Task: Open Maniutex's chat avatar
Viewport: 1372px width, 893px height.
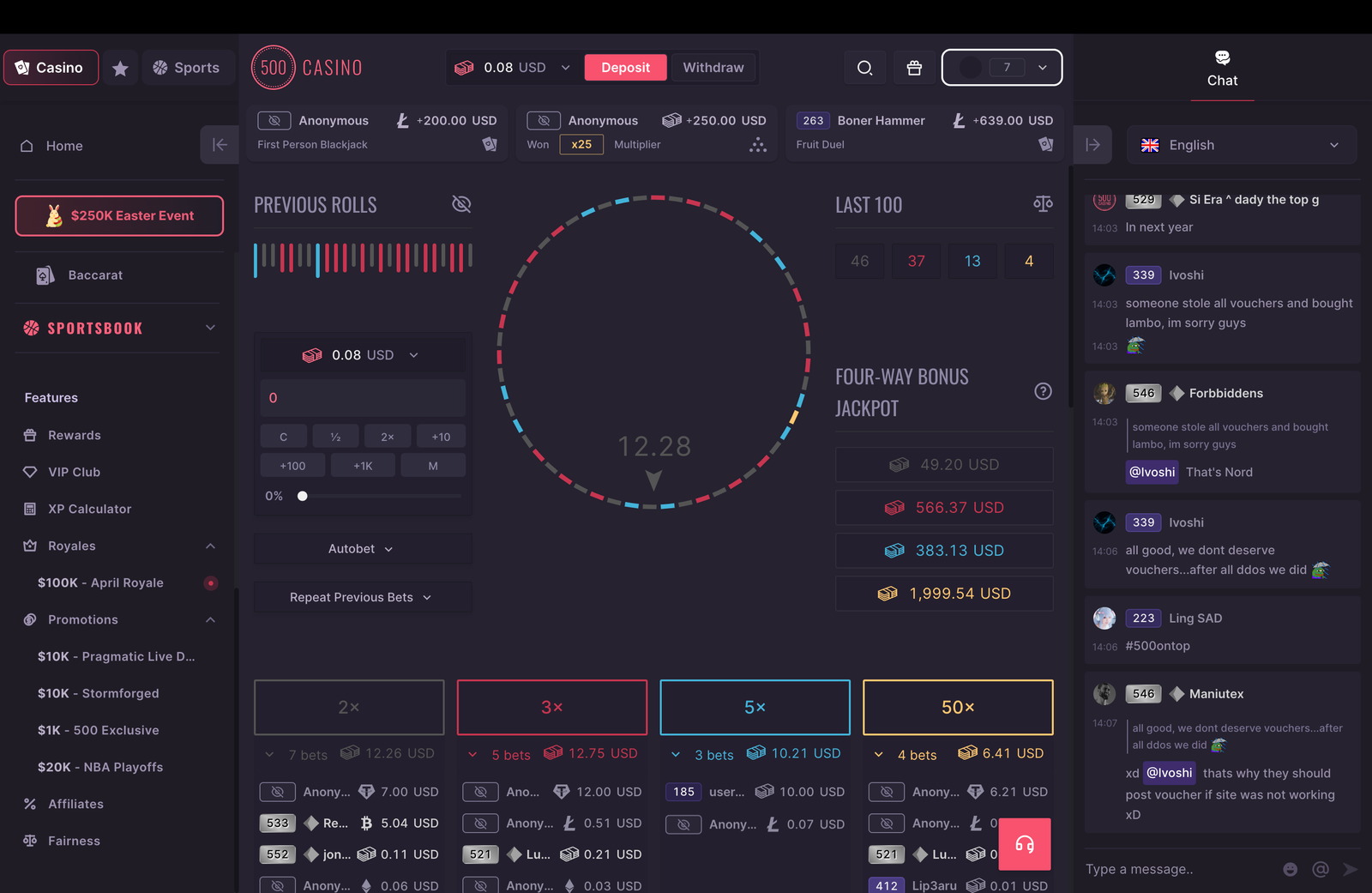Action: point(1104,694)
